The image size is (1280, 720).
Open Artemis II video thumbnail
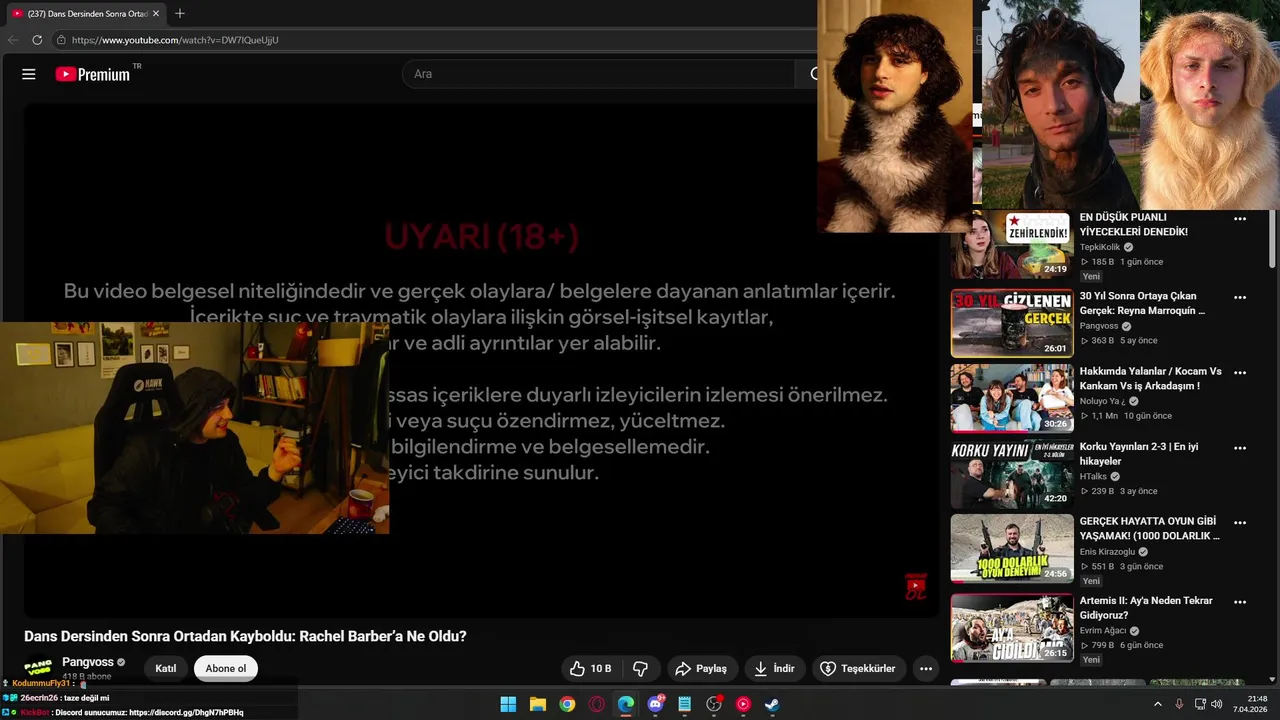(1012, 628)
